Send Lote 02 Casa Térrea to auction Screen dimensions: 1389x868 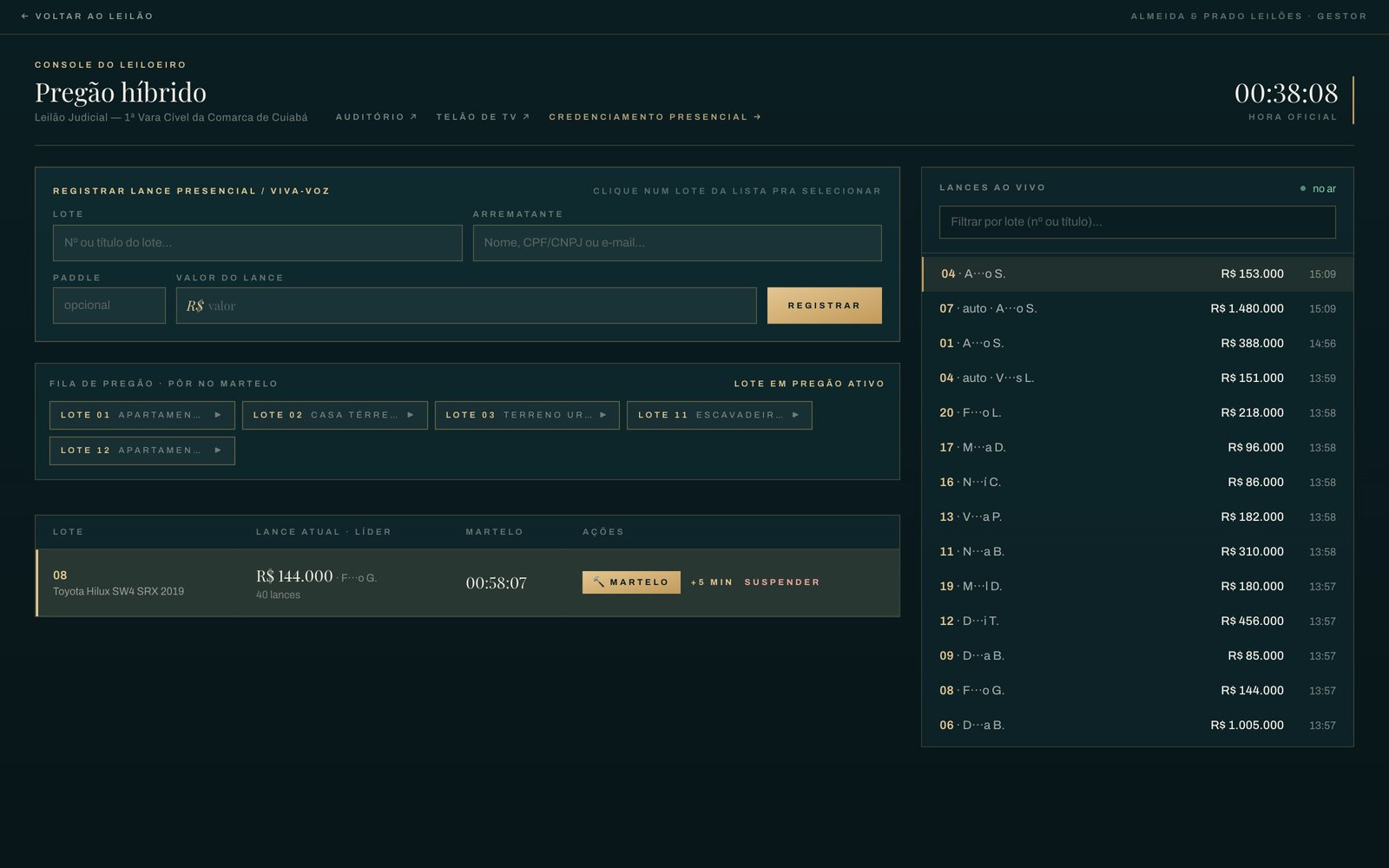point(335,415)
